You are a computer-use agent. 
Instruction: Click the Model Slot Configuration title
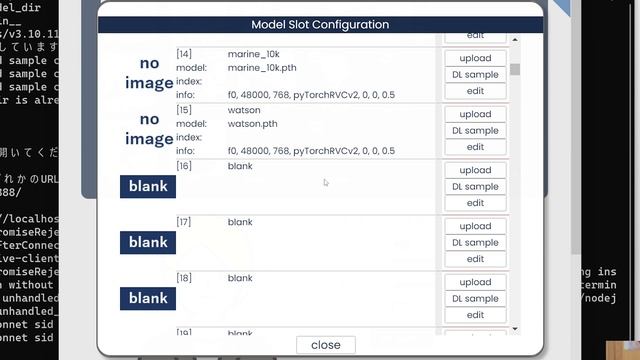(x=320, y=24)
